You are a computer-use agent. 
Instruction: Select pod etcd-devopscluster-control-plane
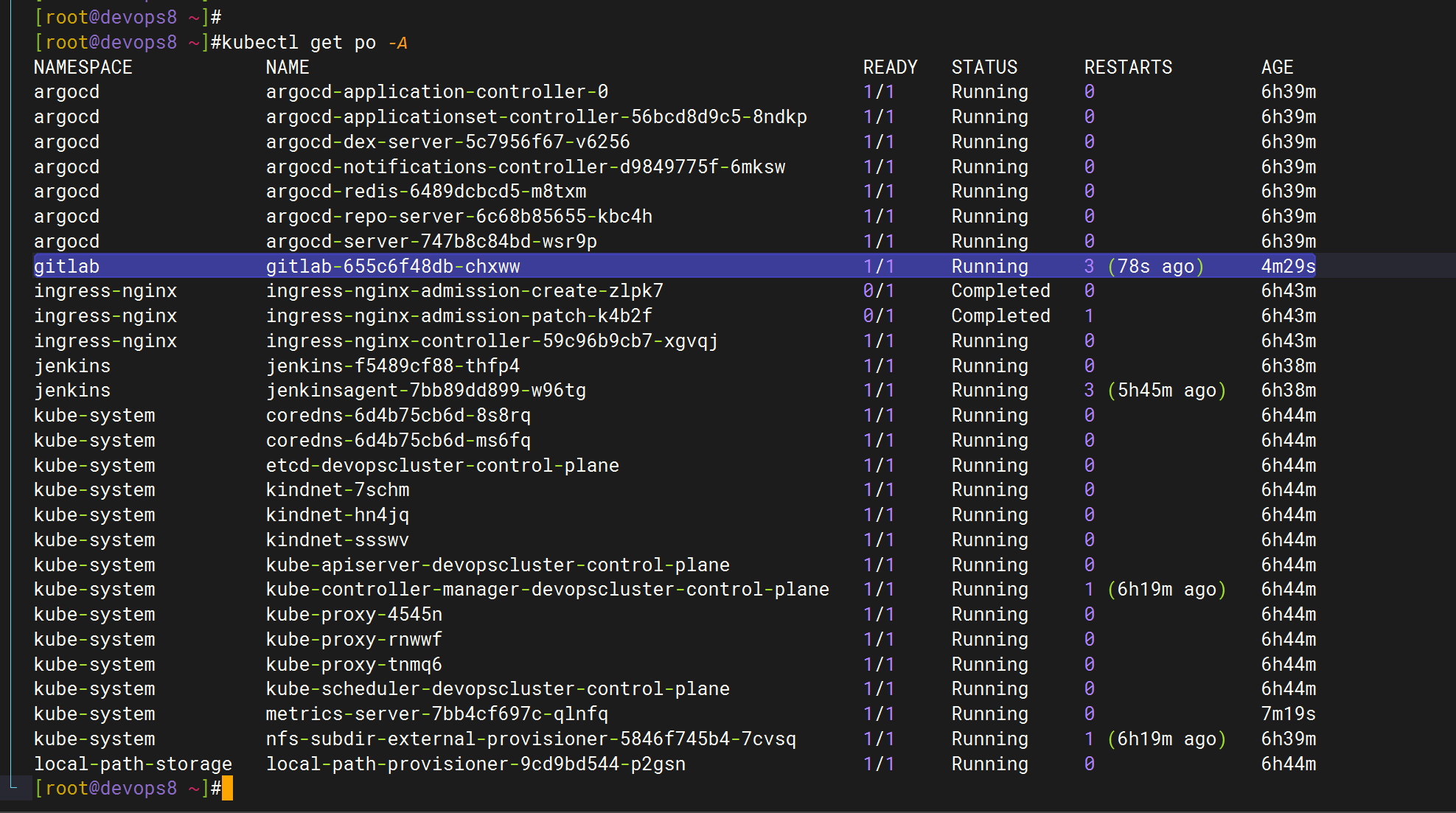point(442,466)
